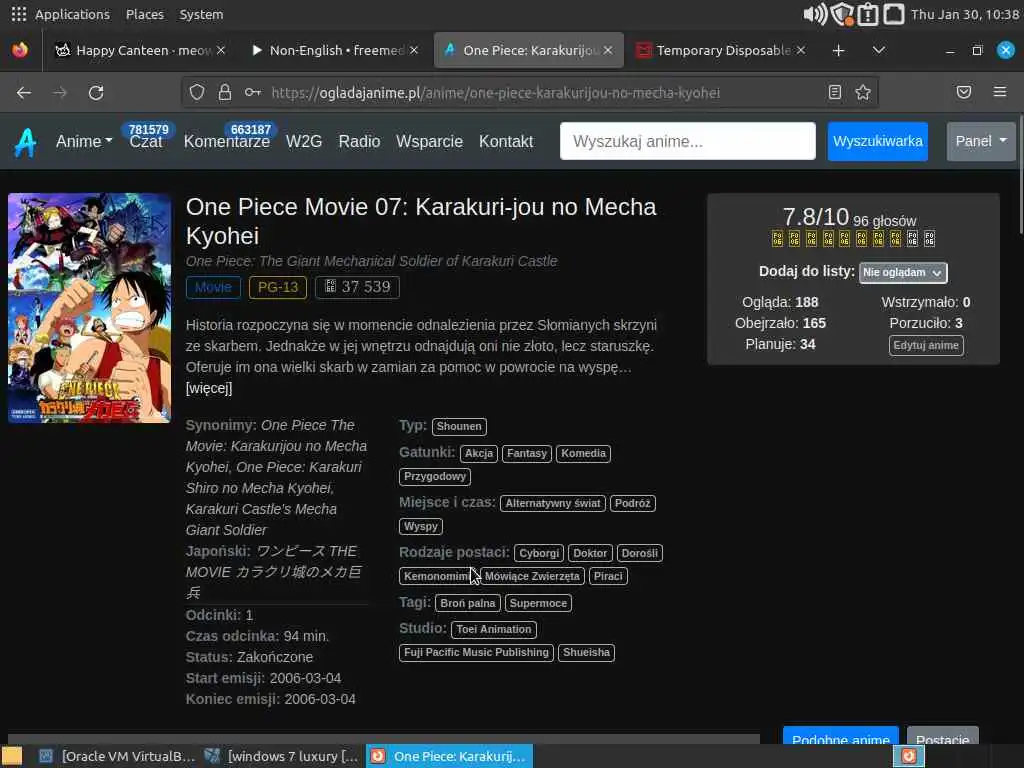Screen dimensions: 1024x768
Task: Open the Komentarze navigation link
Action: (227, 141)
